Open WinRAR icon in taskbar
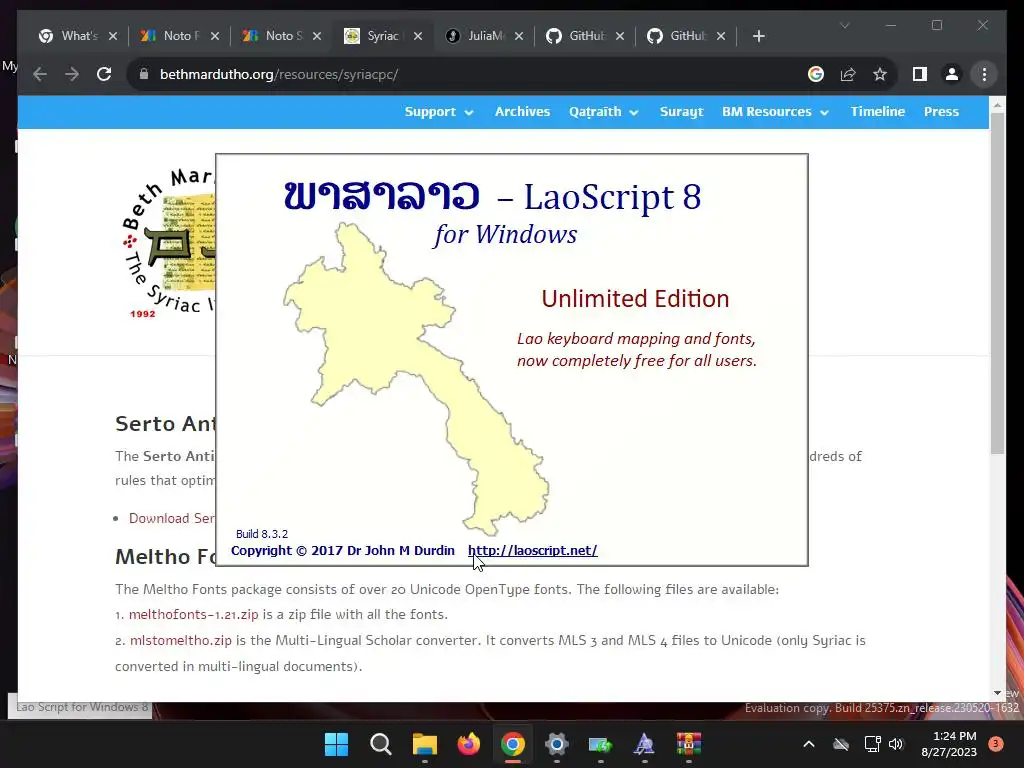Screen dimensions: 1024x768 pyautogui.click(x=688, y=744)
